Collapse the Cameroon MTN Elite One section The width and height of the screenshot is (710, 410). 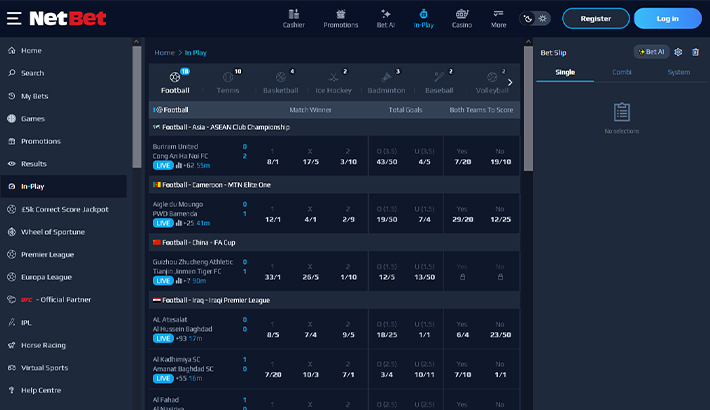click(x=334, y=185)
